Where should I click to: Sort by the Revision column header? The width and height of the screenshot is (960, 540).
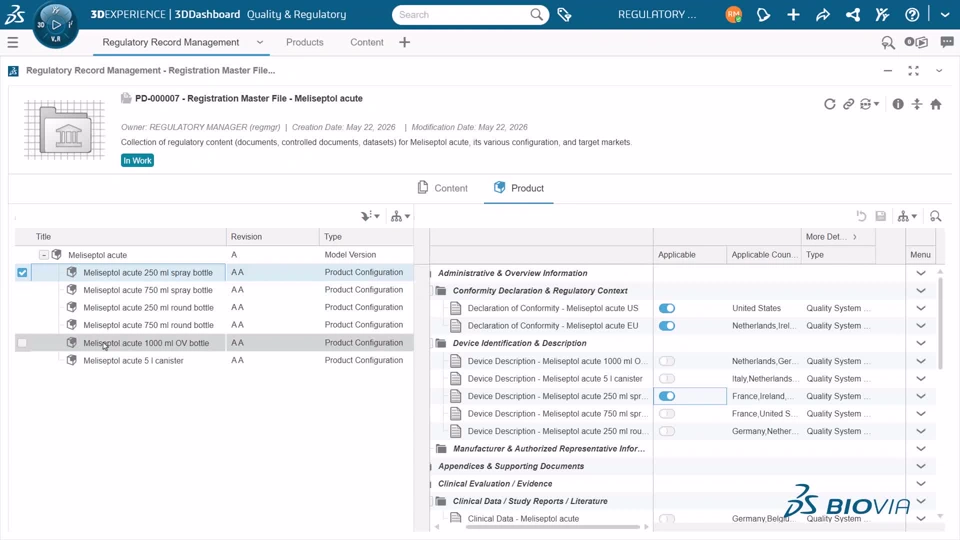coord(246,237)
